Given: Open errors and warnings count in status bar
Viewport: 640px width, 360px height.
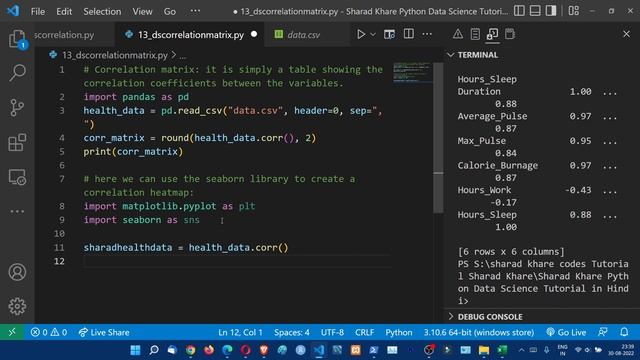Looking at the screenshot, I should point(49,332).
